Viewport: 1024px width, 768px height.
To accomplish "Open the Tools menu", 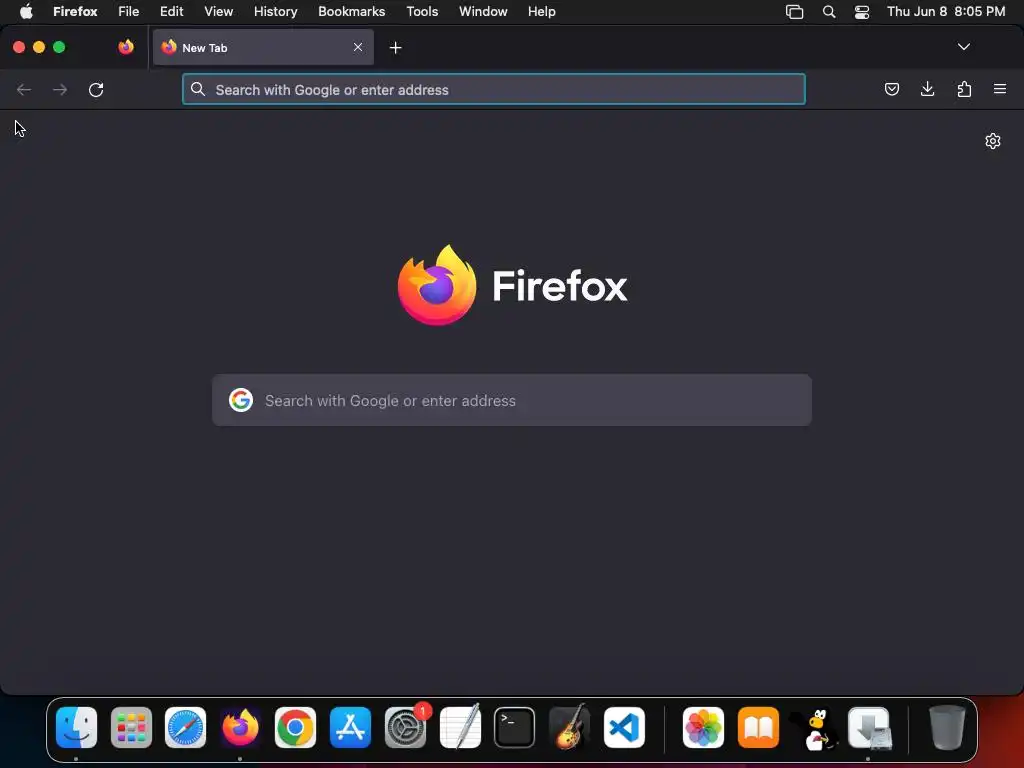I will pyautogui.click(x=422, y=11).
